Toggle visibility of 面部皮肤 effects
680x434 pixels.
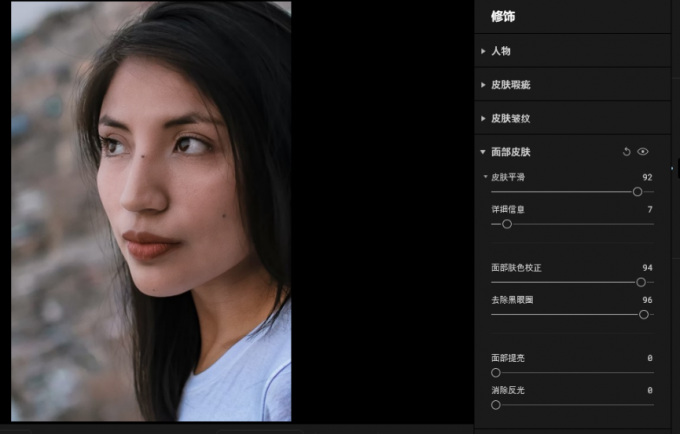[x=643, y=152]
